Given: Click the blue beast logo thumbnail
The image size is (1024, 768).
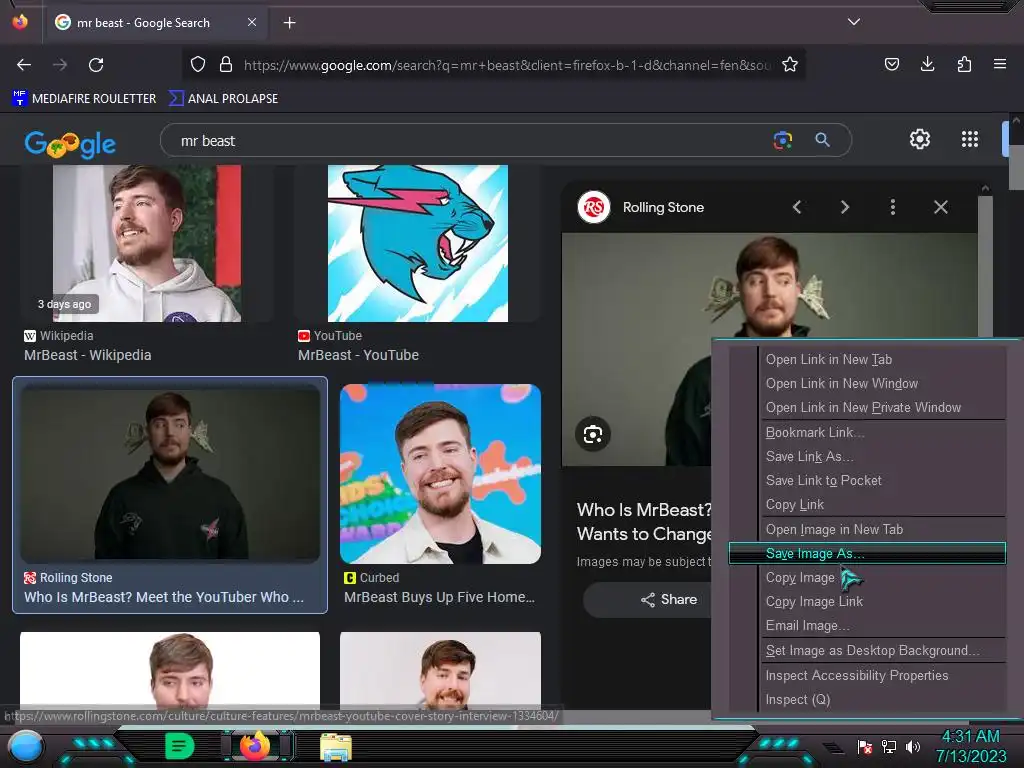Looking at the screenshot, I should 418,243.
